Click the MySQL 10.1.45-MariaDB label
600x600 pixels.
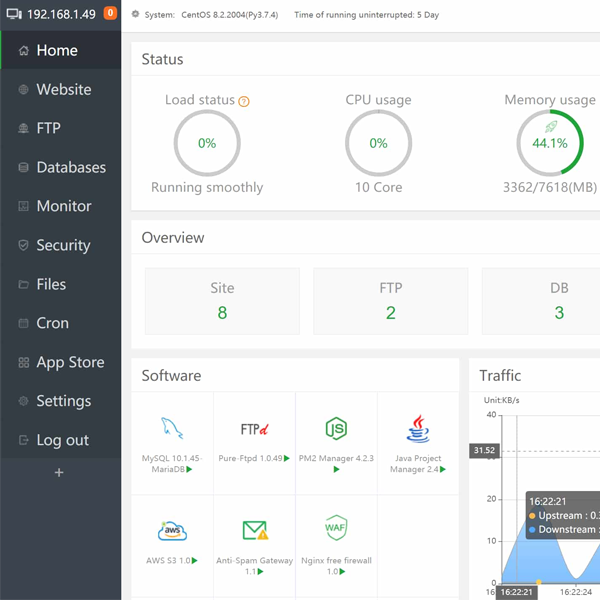pyautogui.click(x=172, y=463)
